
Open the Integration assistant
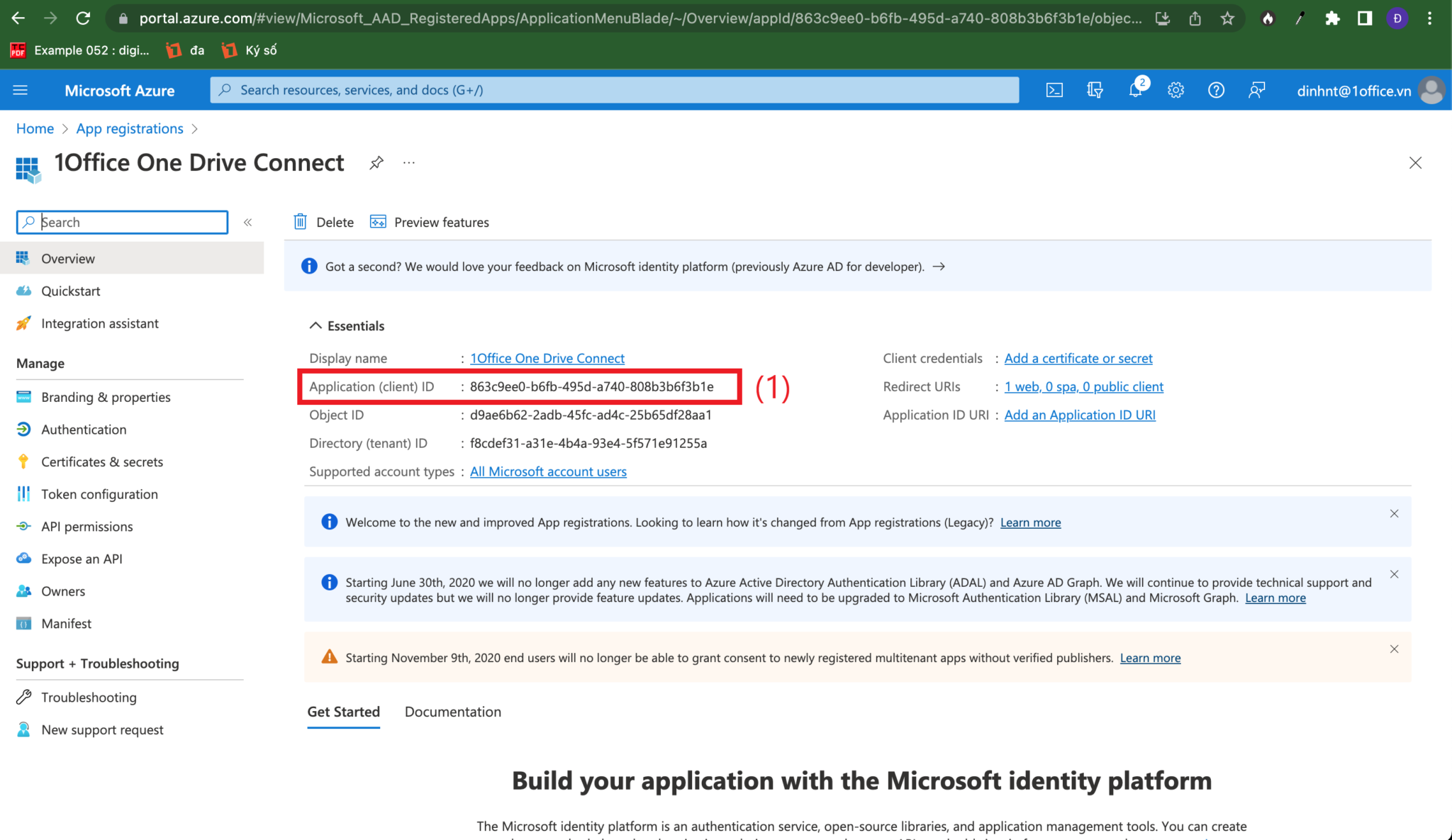click(99, 323)
